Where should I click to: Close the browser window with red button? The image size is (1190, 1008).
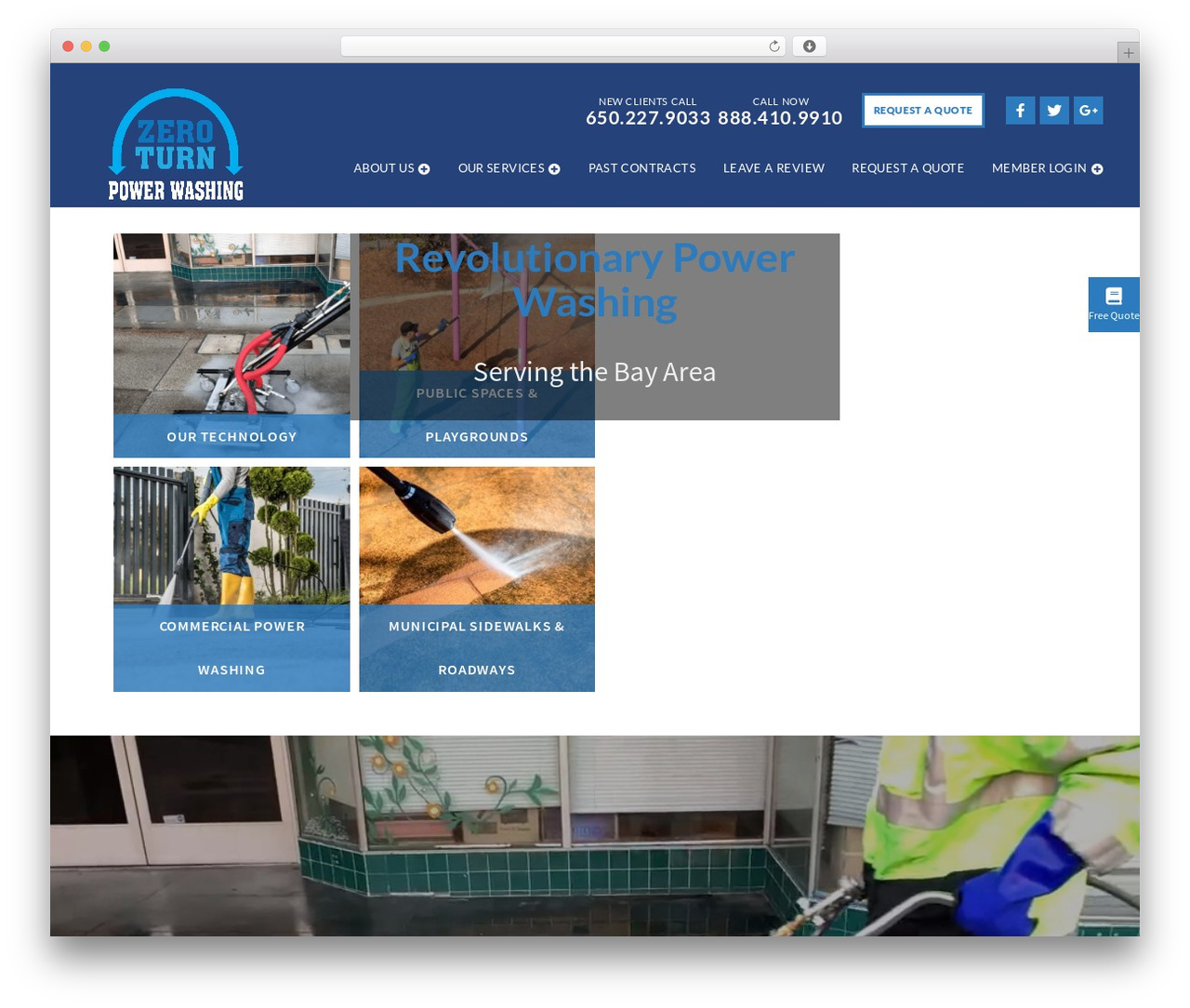point(68,46)
